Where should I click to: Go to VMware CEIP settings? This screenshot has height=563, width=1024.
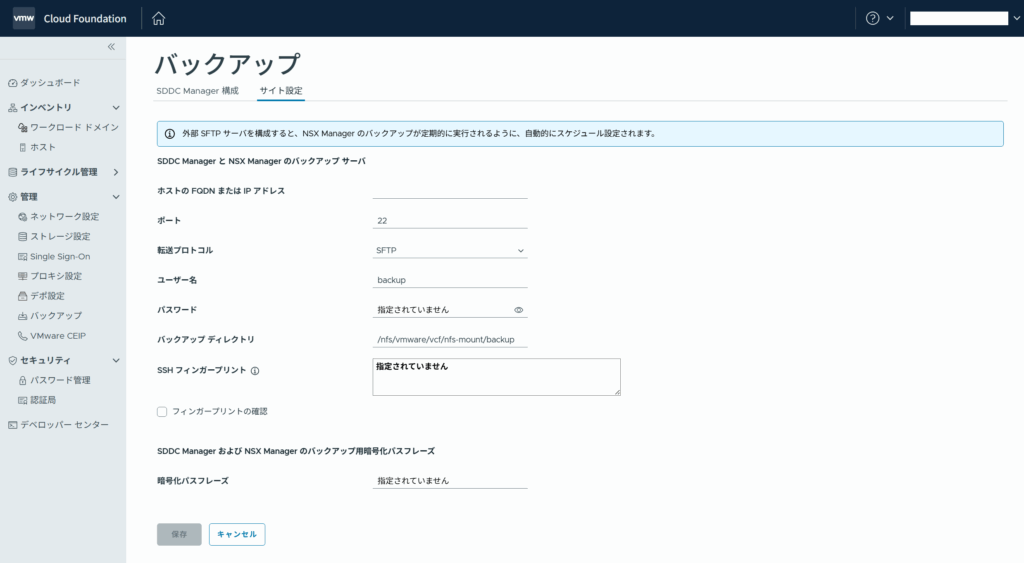(x=64, y=336)
